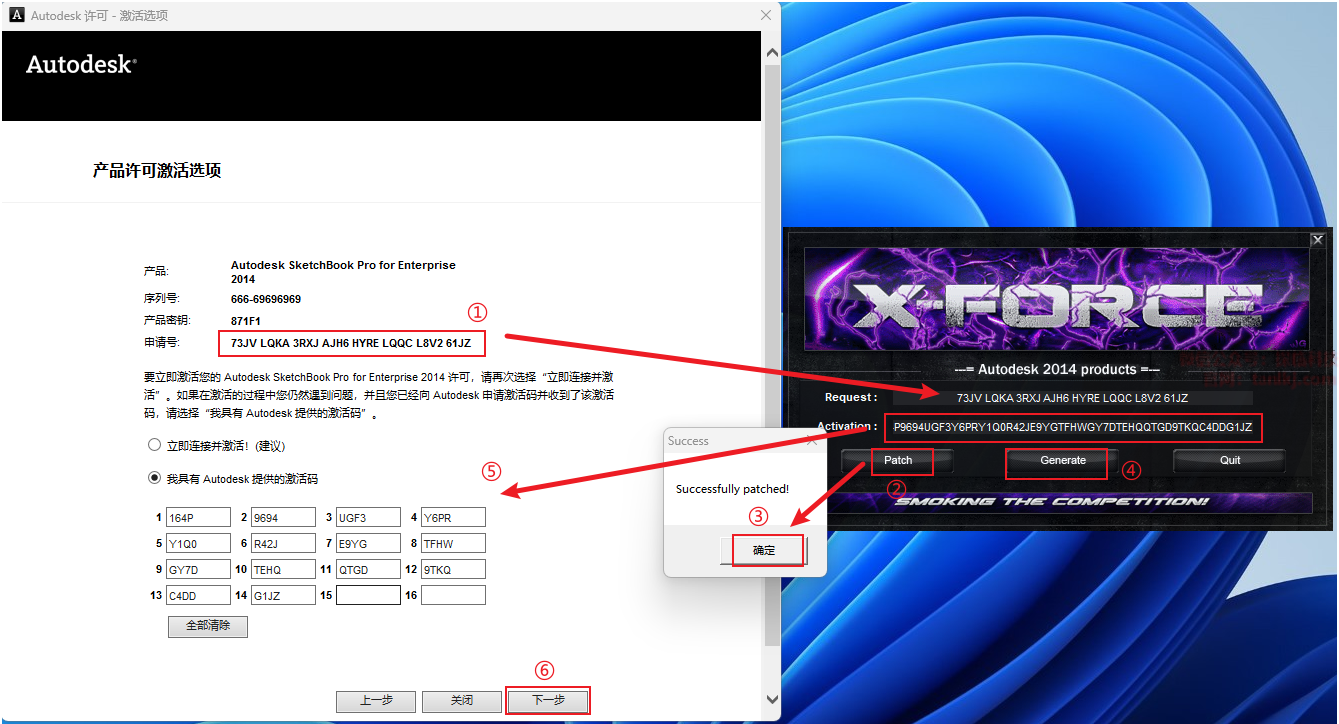Click the vertical scrollbar thumb in Autodesk window
This screenshot has height=724, width=1339.
771,355
